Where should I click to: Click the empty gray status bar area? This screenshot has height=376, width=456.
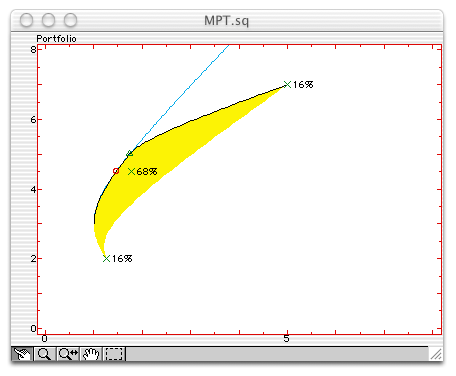coord(277,354)
